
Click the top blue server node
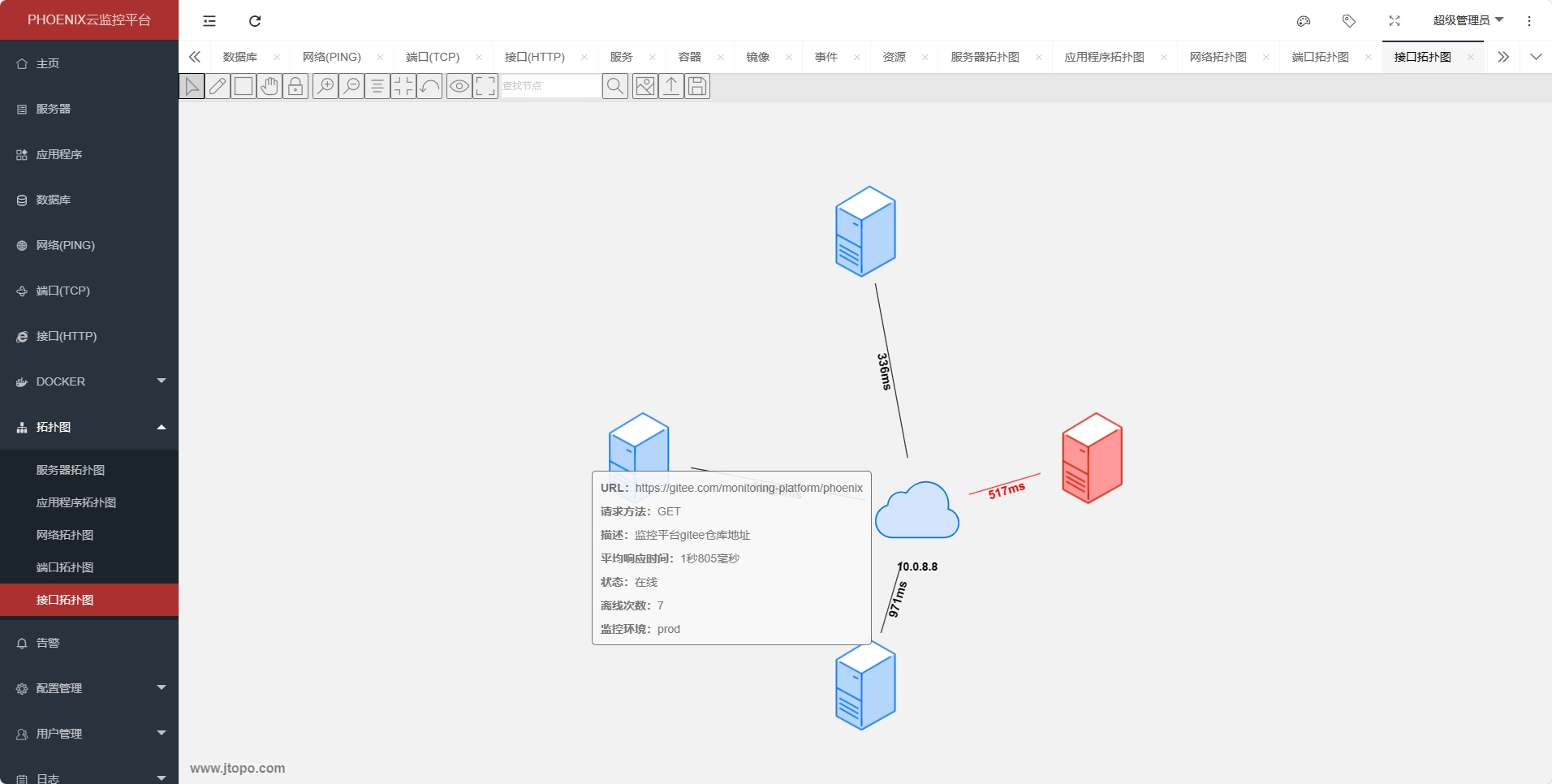tap(865, 231)
